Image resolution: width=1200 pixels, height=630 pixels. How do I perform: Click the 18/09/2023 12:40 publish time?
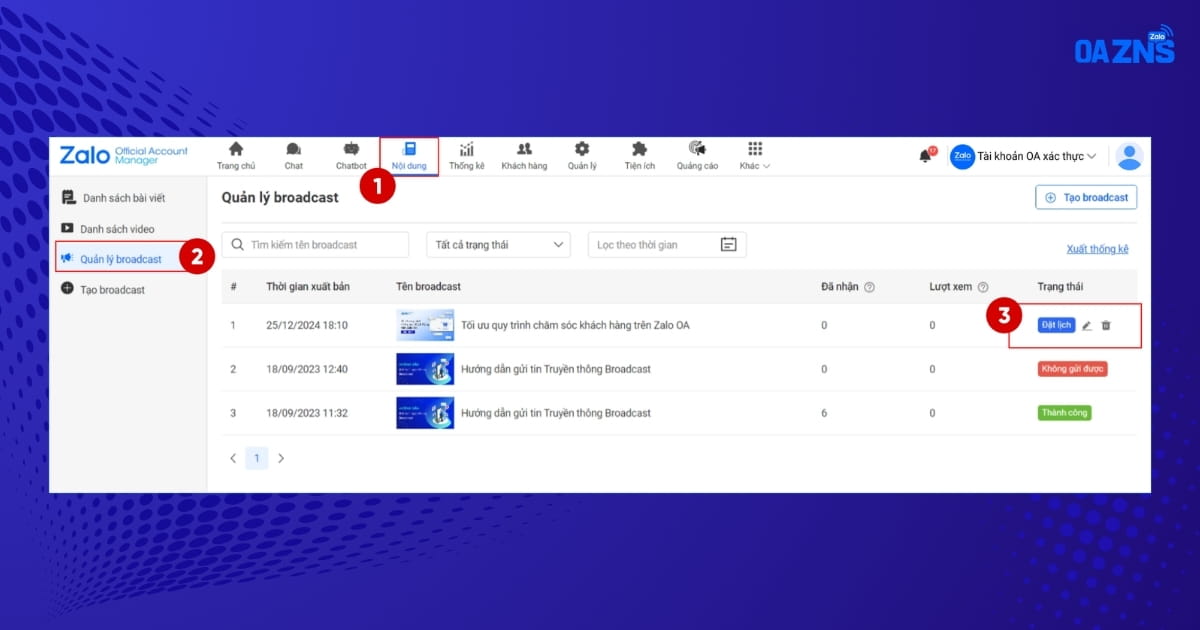307,369
